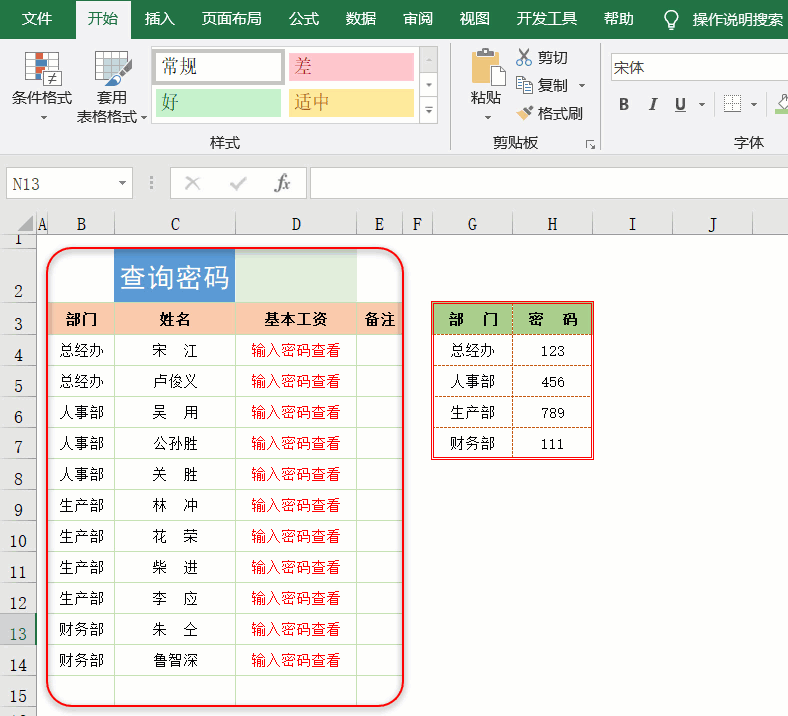Image resolution: width=788 pixels, height=716 pixels.
Task: Toggle underline formatting U
Action: [x=680, y=105]
